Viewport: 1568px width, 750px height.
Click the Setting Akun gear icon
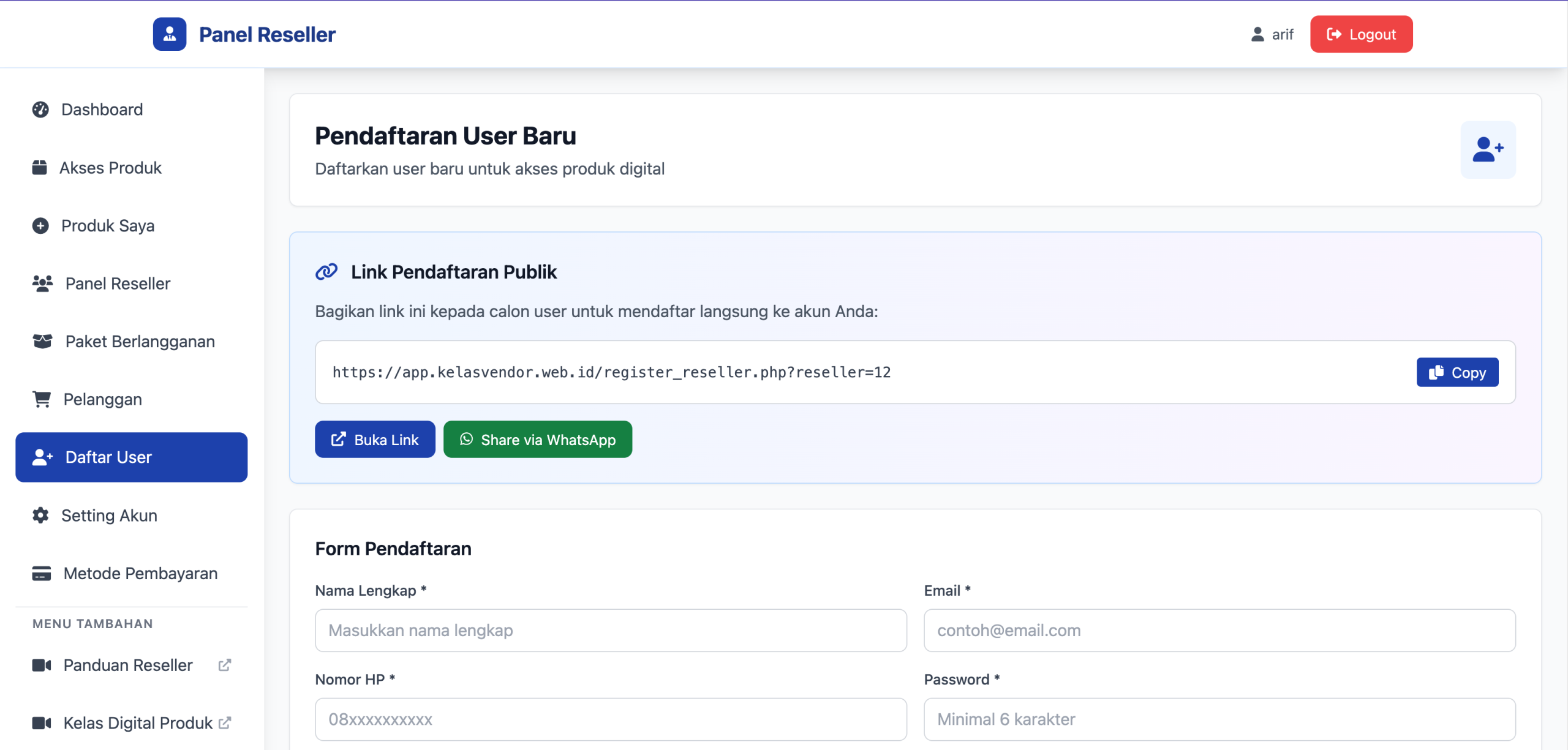[40, 516]
